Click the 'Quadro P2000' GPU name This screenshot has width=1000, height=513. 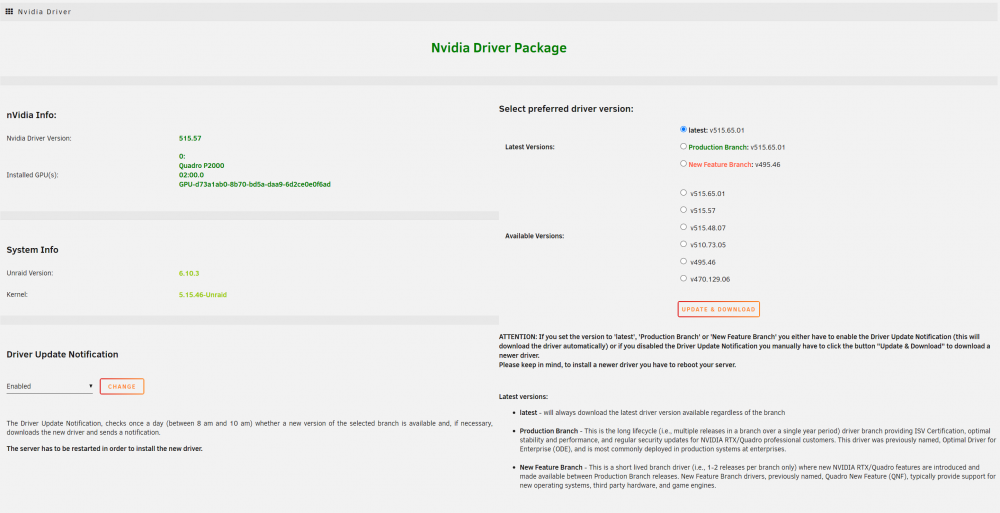(202, 166)
